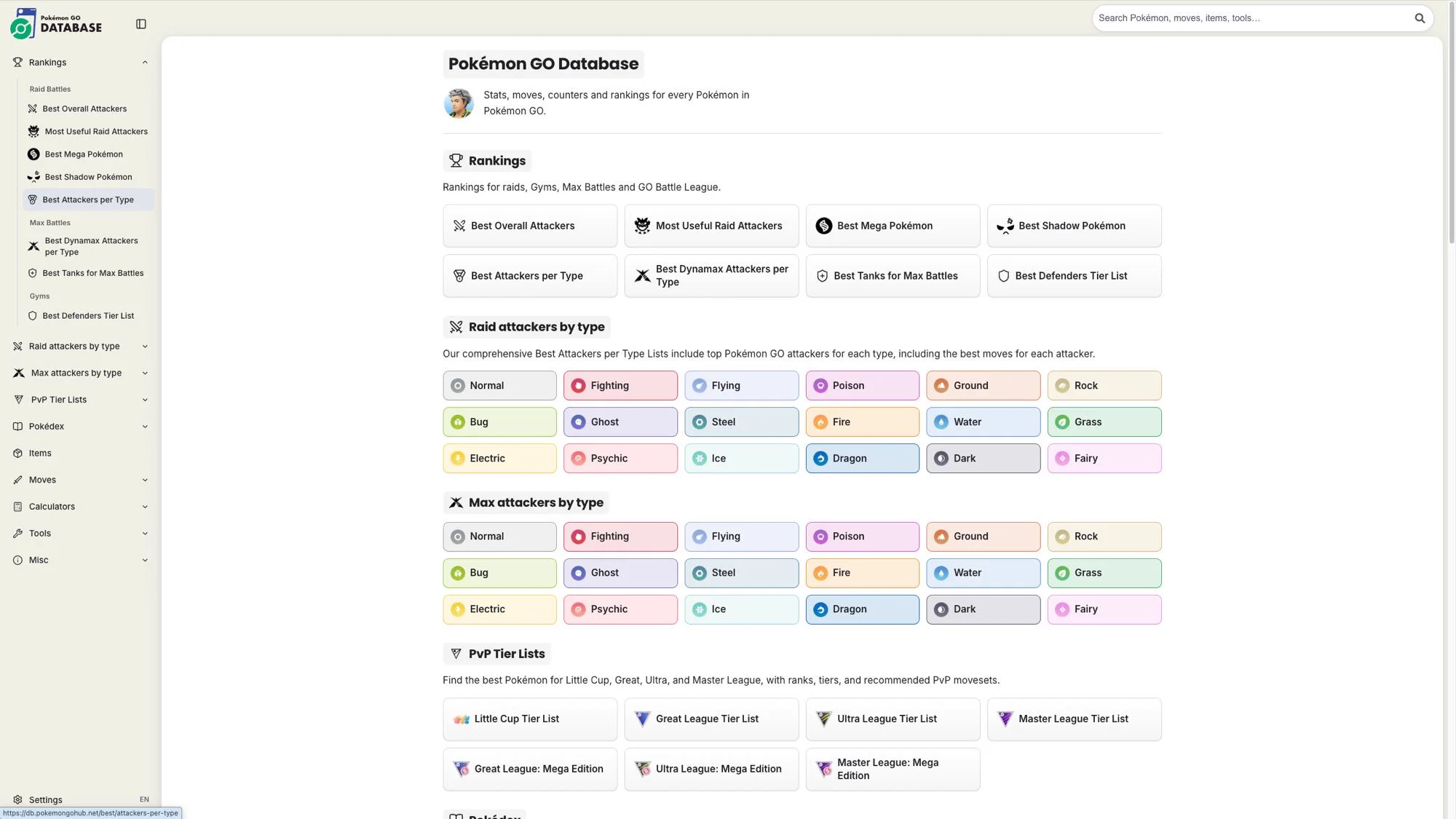This screenshot has height=819, width=1456.
Task: Open Great League Tier List
Action: click(x=711, y=719)
